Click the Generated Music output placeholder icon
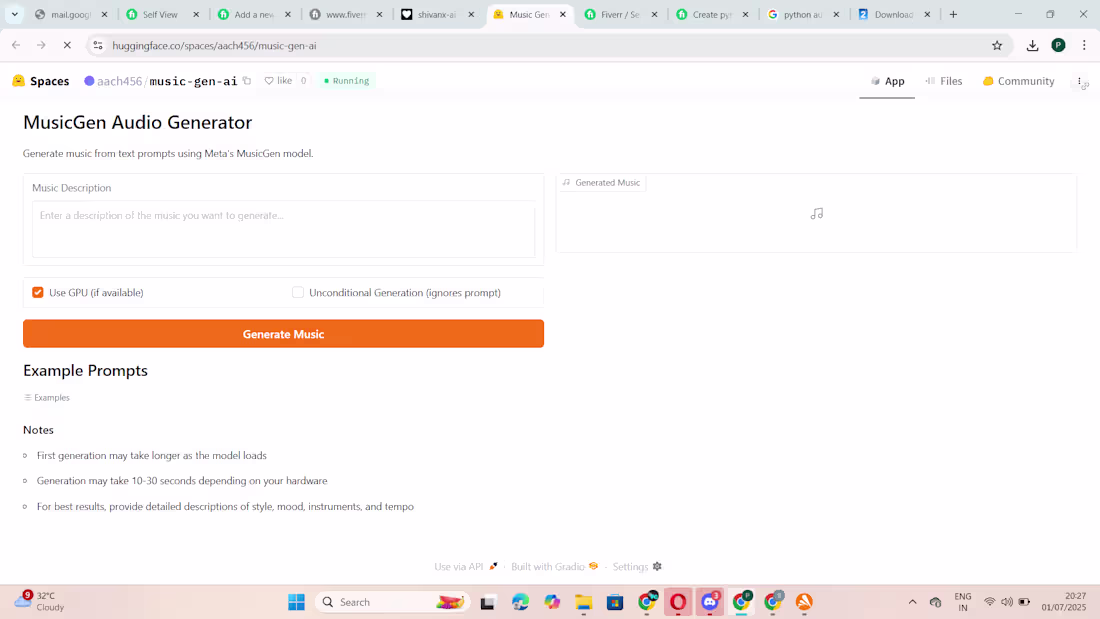 (x=817, y=213)
